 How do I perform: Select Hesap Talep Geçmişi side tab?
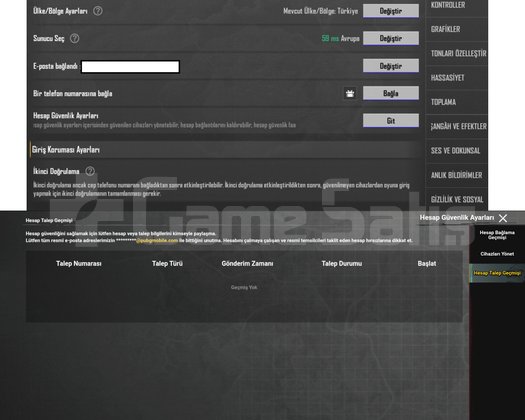497,273
